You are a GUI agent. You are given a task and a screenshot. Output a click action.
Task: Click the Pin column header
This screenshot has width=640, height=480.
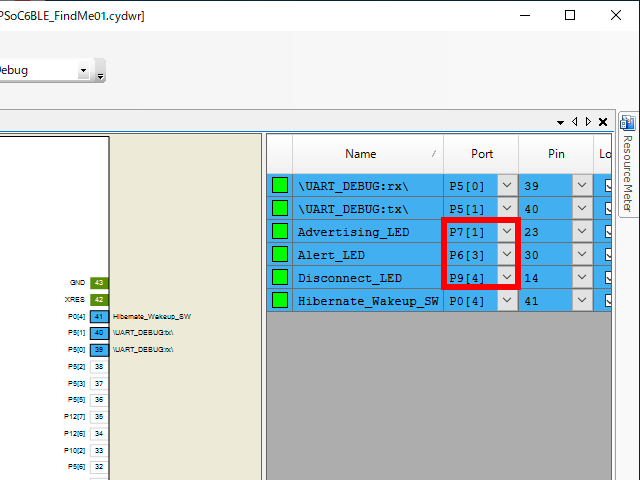[x=556, y=154]
